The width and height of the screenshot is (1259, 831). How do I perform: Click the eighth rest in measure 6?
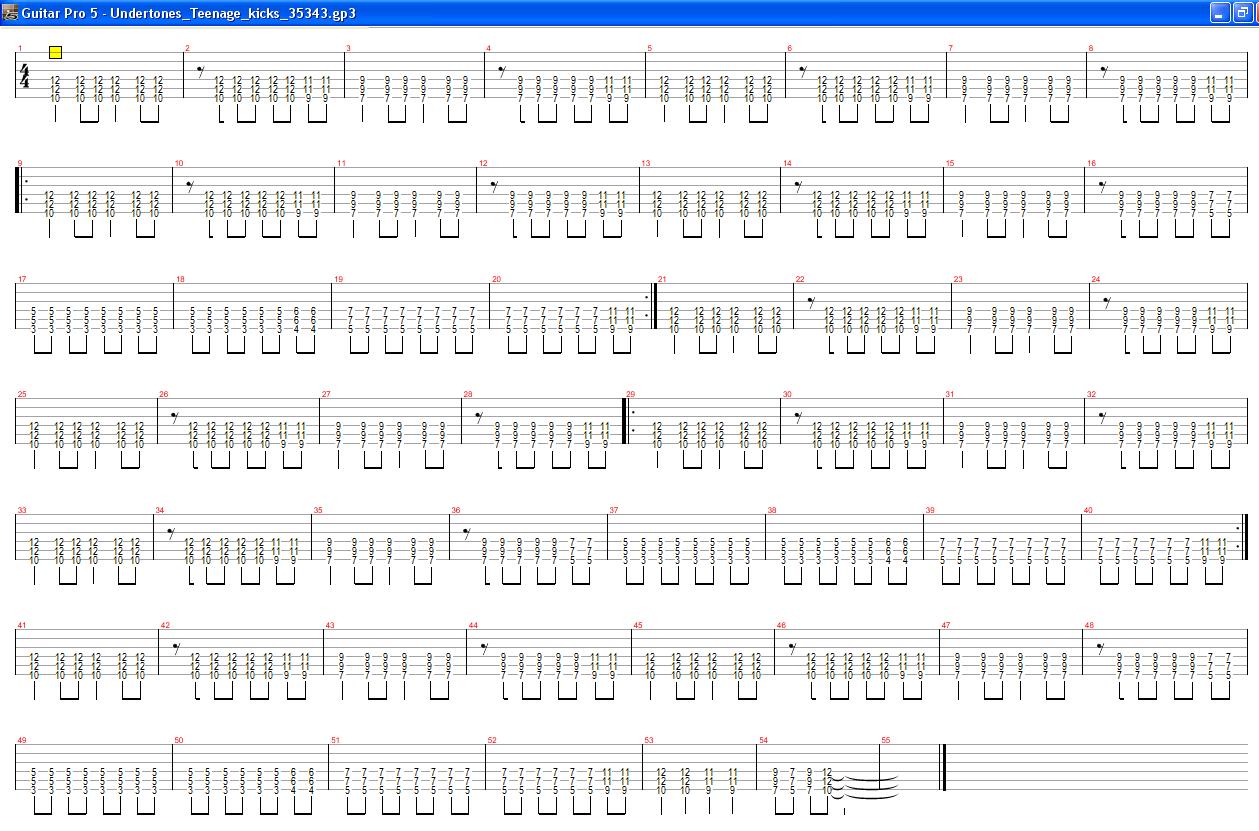(x=803, y=71)
